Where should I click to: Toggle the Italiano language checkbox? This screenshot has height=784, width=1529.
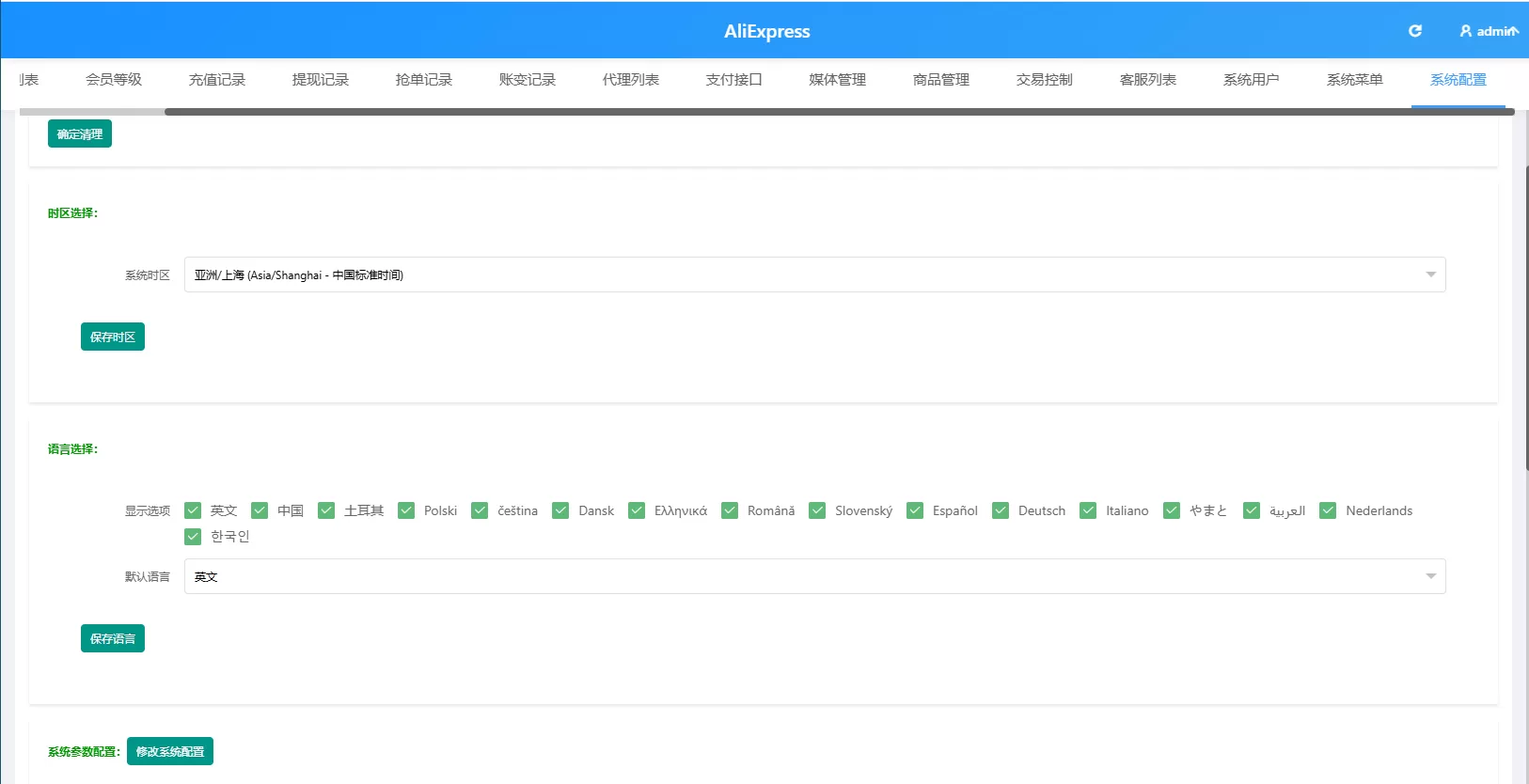(x=1088, y=510)
